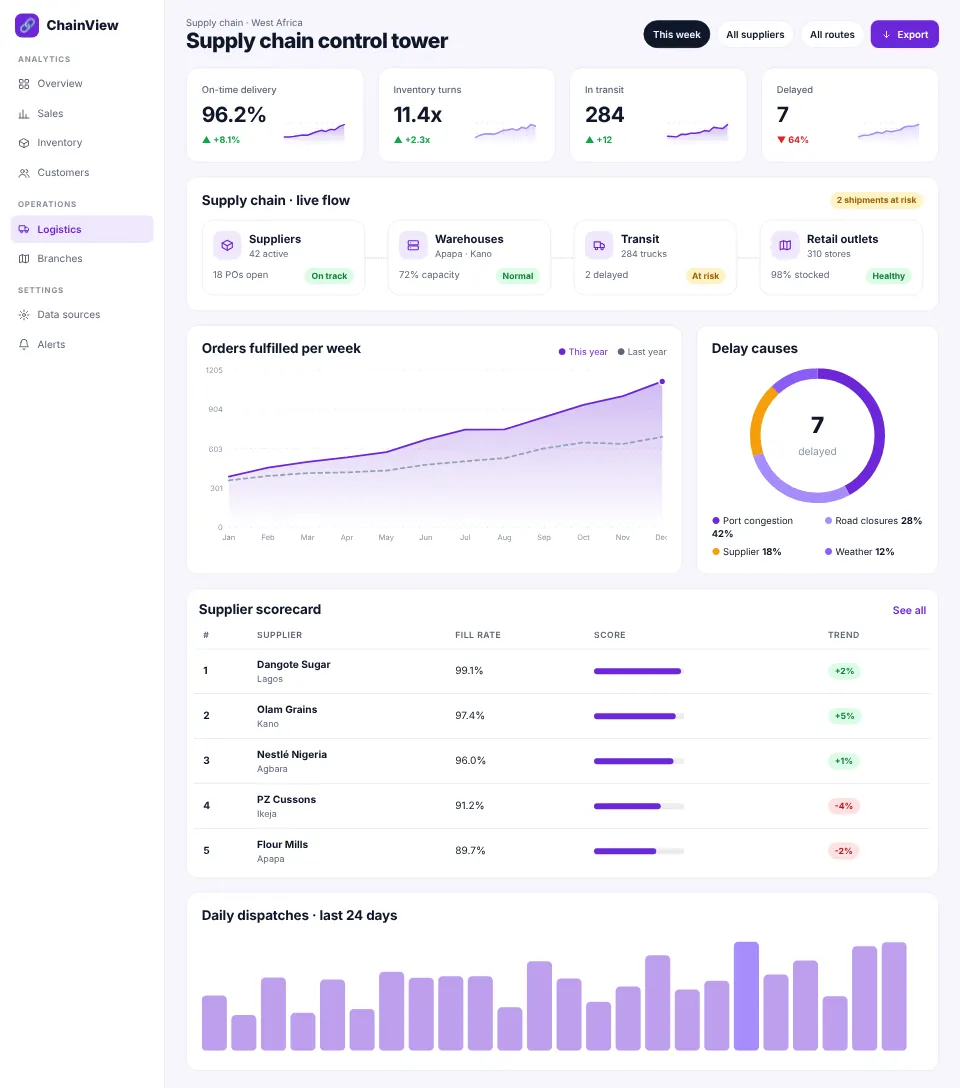The width and height of the screenshot is (960, 1088).
Task: Click the orange Supplier 18% legend dot
Action: [716, 552]
